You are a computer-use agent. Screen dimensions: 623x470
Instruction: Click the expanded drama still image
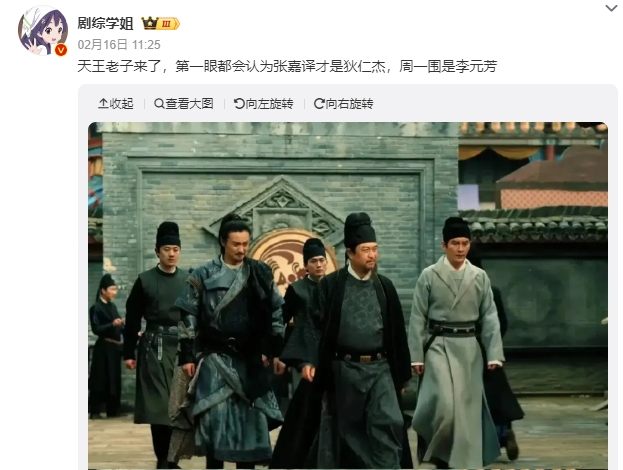348,296
